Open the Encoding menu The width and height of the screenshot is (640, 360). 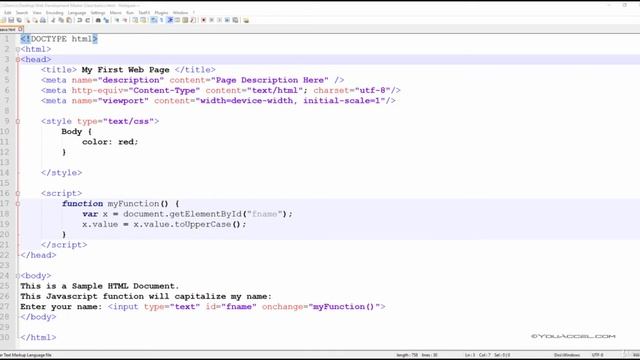click(54, 13)
